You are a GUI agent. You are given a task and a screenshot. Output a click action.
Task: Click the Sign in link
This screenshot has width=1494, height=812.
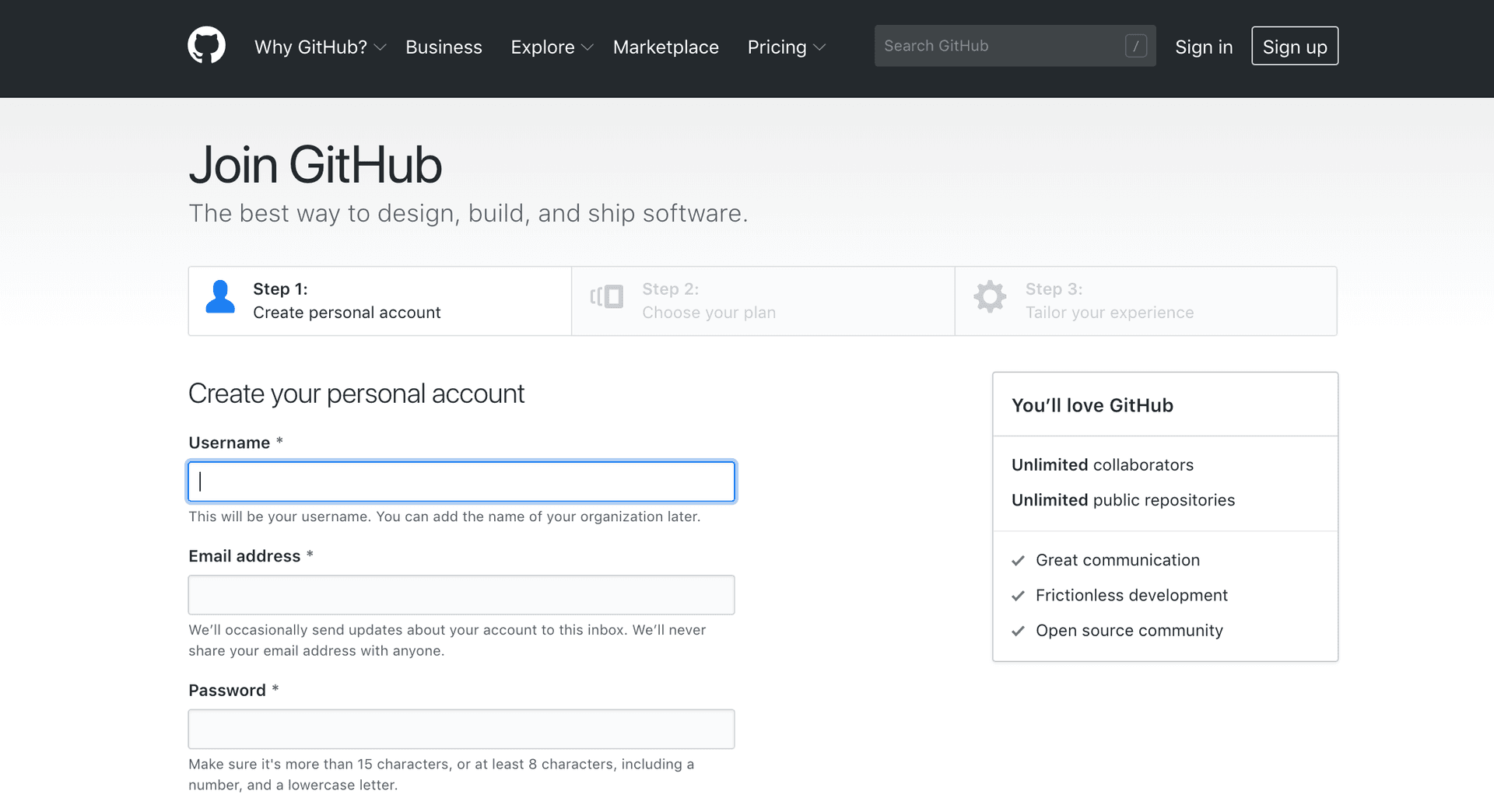click(x=1204, y=47)
